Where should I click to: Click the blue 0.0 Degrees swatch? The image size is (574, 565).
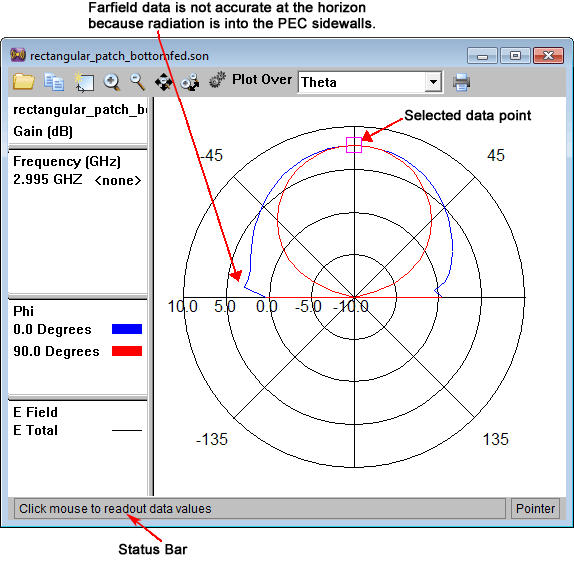(x=127, y=329)
